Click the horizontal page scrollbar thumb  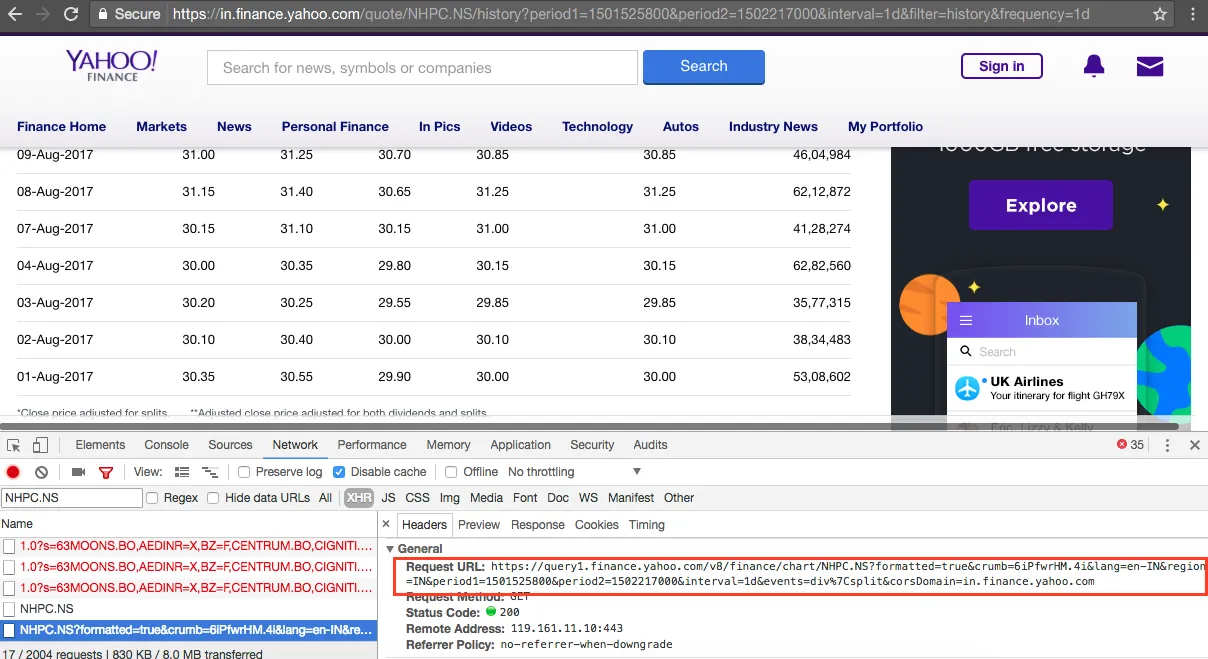tap(590, 425)
